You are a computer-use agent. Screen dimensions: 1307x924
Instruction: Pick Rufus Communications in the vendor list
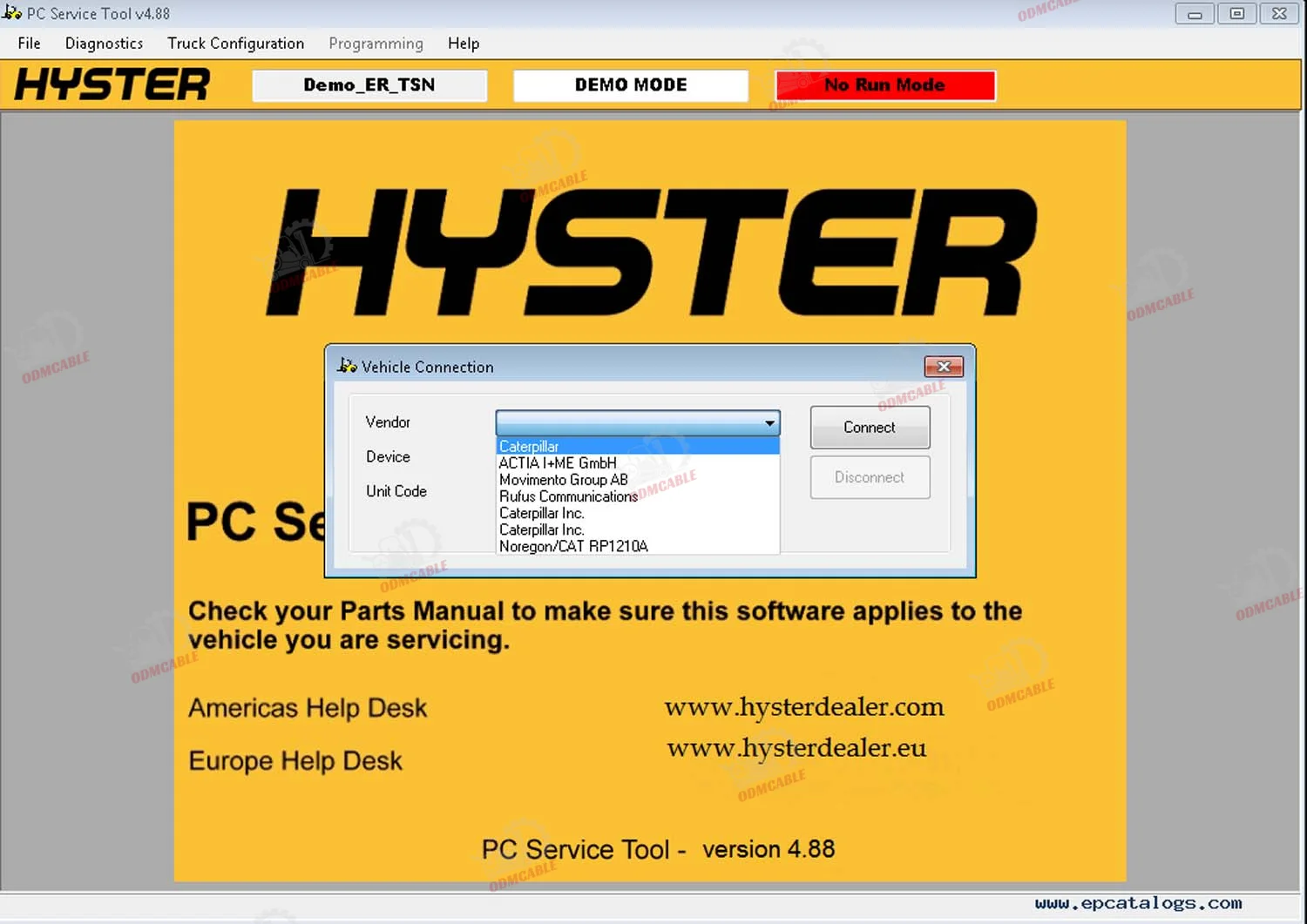(568, 496)
